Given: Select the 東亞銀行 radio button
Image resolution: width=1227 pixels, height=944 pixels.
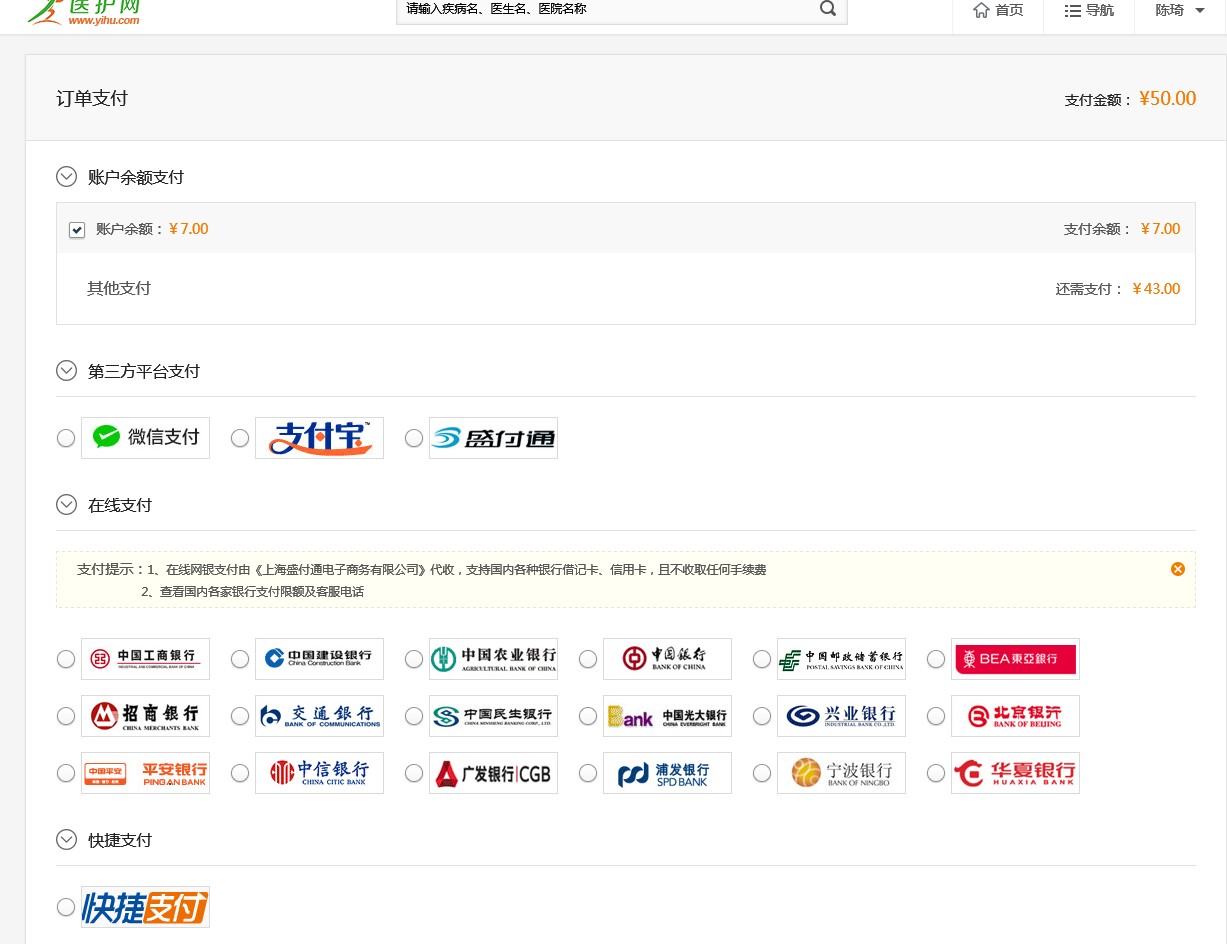Looking at the screenshot, I should tap(936, 659).
